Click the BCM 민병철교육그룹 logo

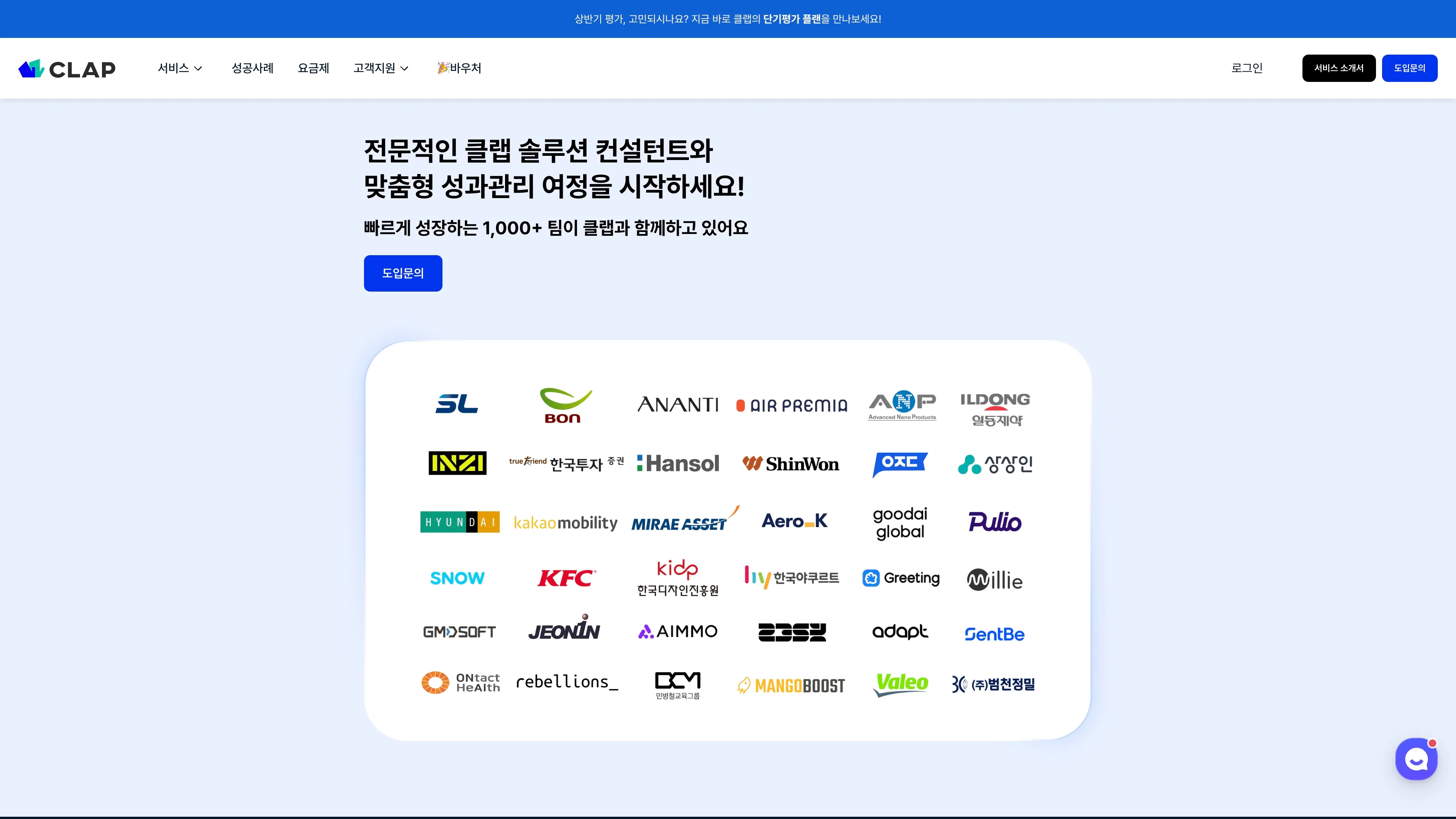[678, 686]
